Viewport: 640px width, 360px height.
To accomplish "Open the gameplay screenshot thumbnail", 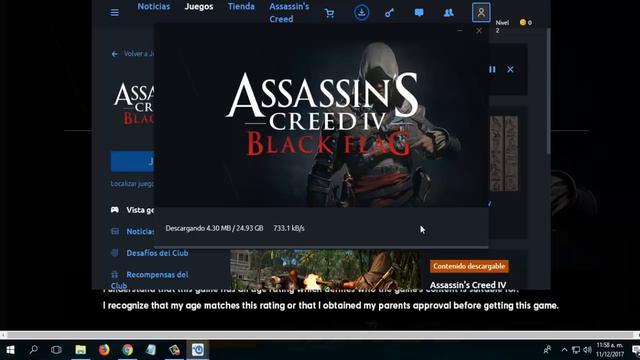I will (x=325, y=269).
